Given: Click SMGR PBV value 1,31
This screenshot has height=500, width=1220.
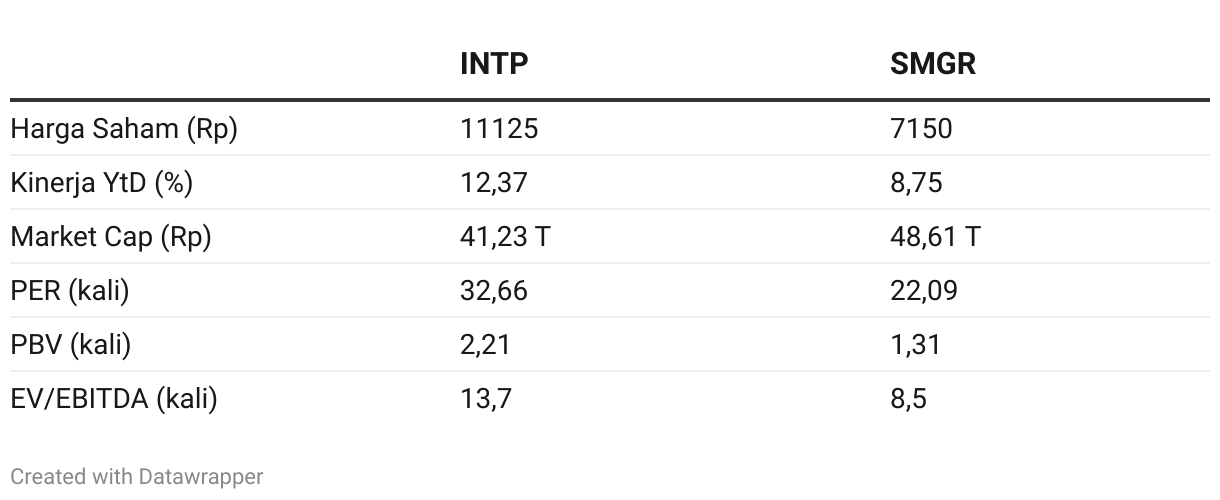Looking at the screenshot, I should (x=915, y=345).
